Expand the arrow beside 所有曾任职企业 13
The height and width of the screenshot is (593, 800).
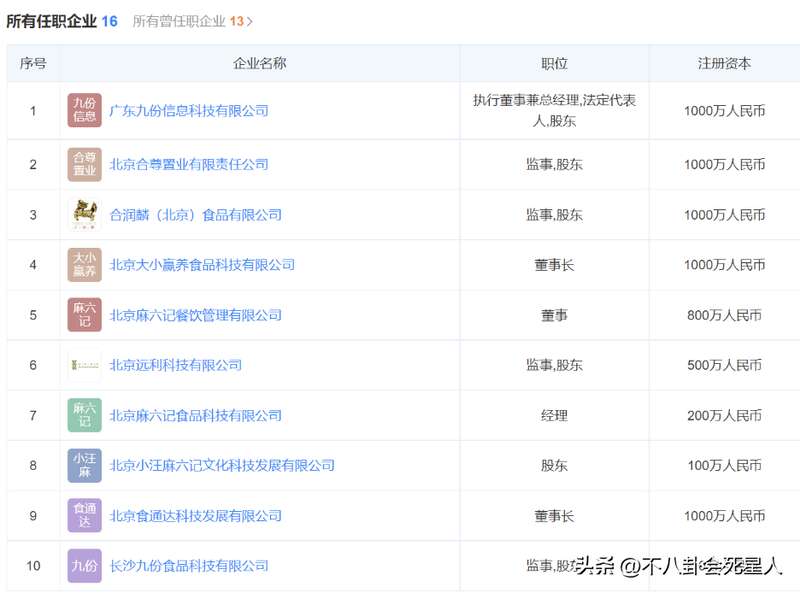[249, 22]
